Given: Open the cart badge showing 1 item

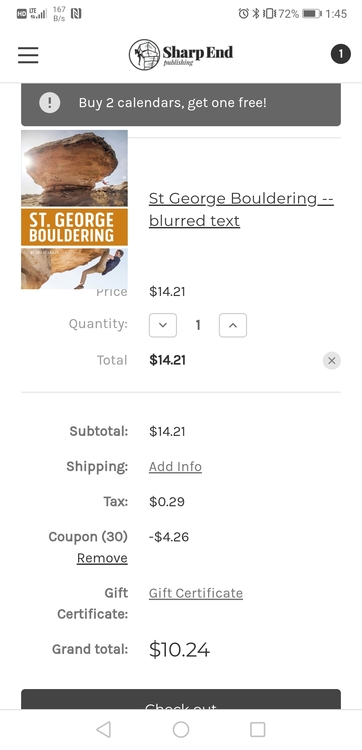Looking at the screenshot, I should [340, 54].
